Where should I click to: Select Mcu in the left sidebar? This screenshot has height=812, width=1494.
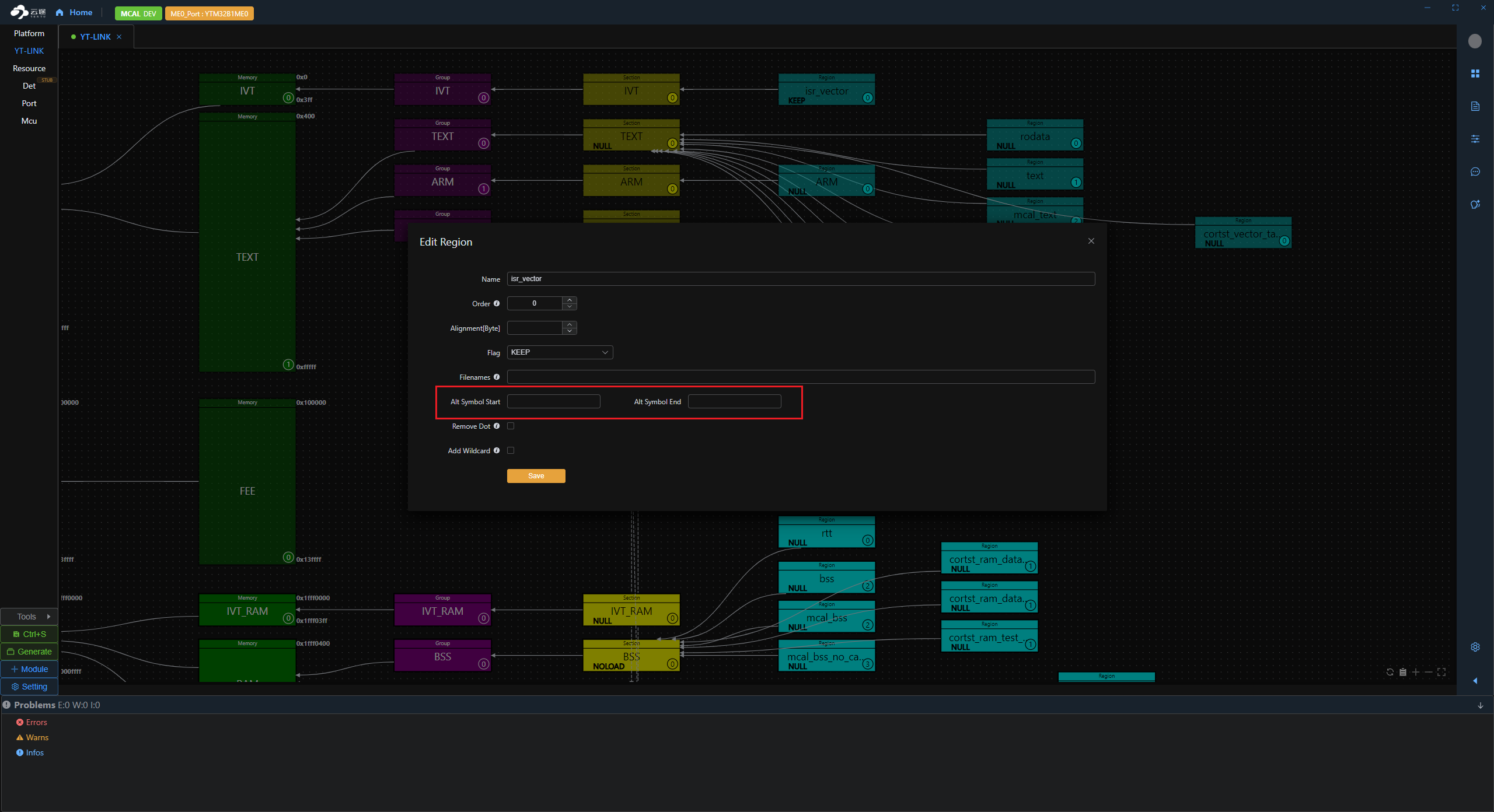pos(29,121)
